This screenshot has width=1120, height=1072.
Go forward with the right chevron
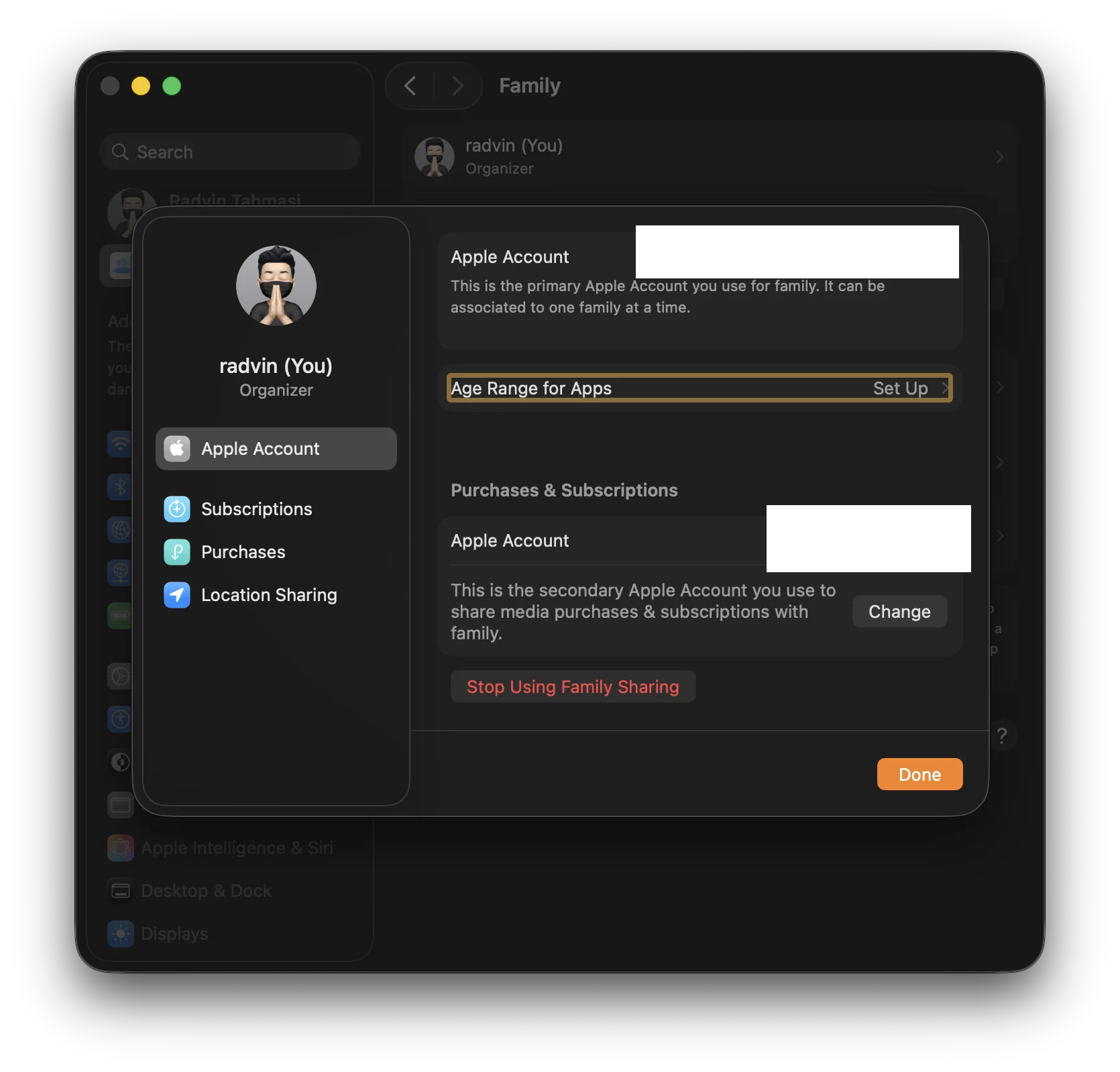coord(457,86)
